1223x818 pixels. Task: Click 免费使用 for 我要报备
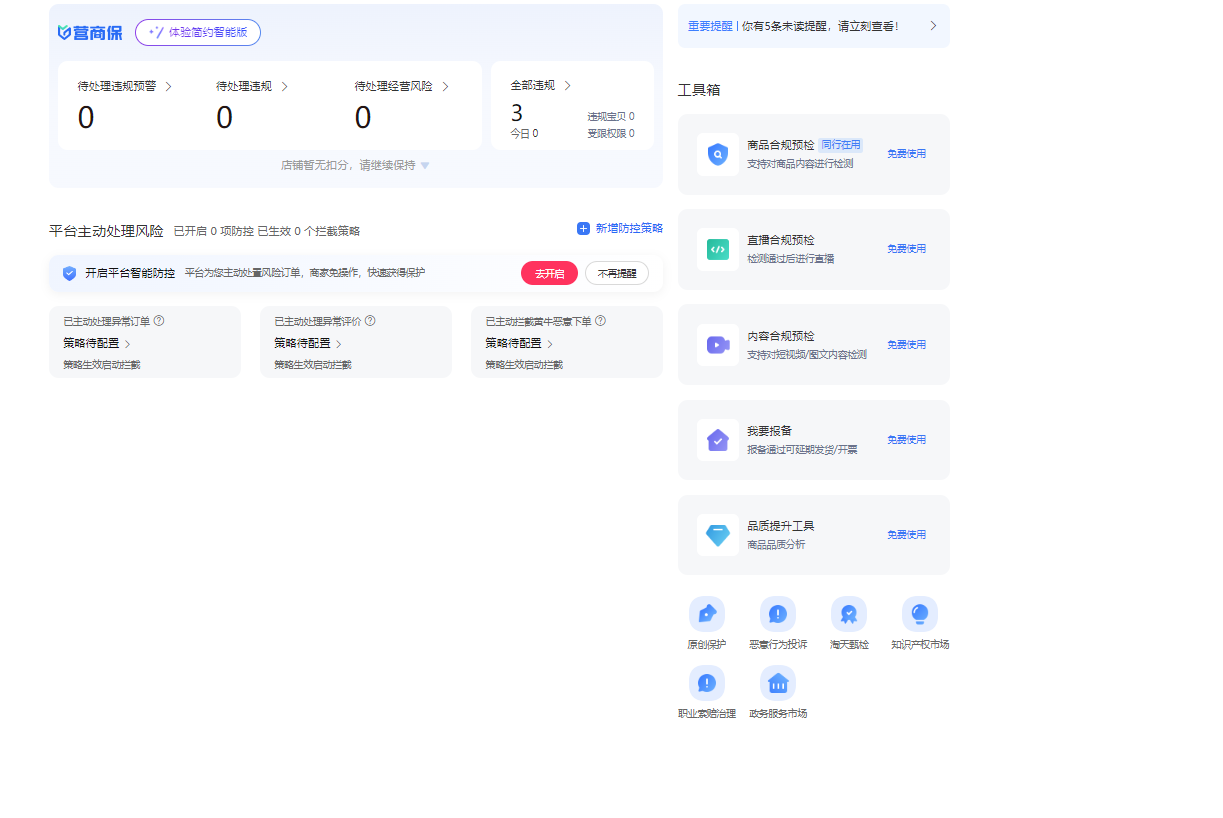click(906, 440)
